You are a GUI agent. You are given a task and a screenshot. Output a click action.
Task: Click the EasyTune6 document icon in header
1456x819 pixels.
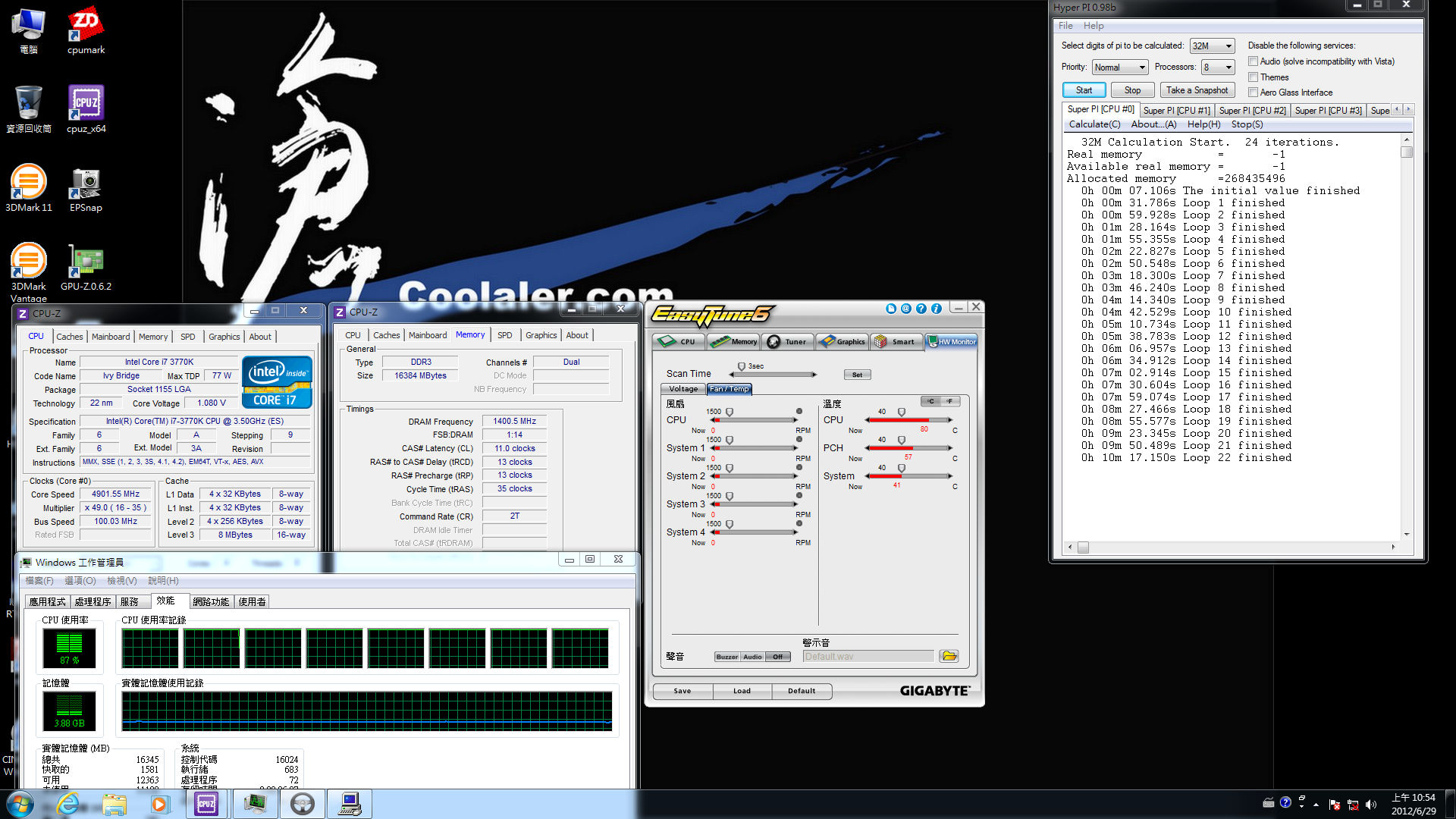(x=891, y=309)
